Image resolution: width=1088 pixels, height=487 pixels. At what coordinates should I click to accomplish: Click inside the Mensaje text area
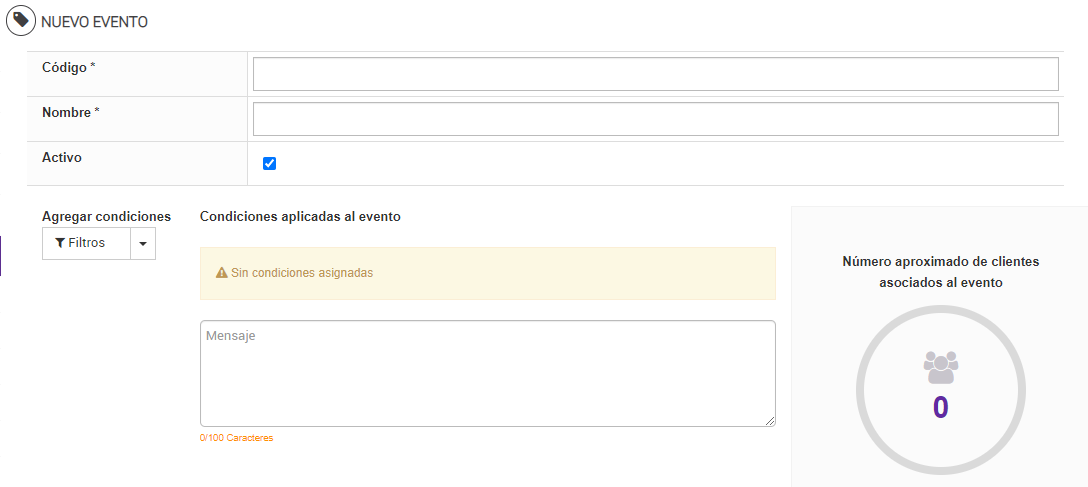pos(487,374)
